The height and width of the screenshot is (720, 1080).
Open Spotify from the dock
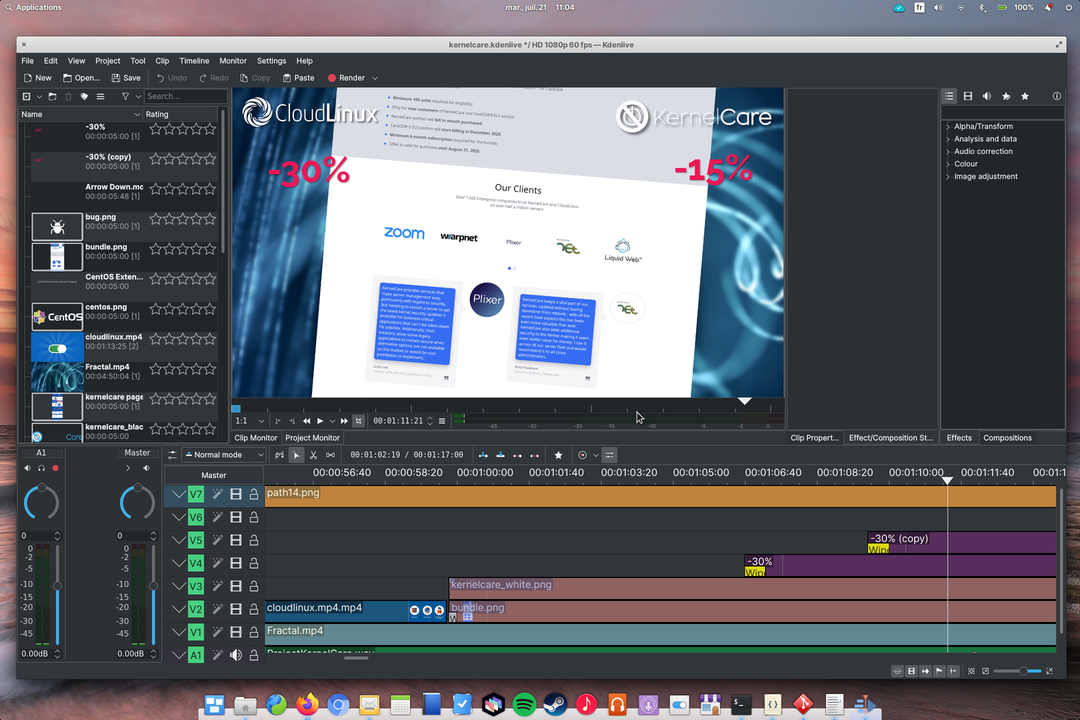[524, 704]
